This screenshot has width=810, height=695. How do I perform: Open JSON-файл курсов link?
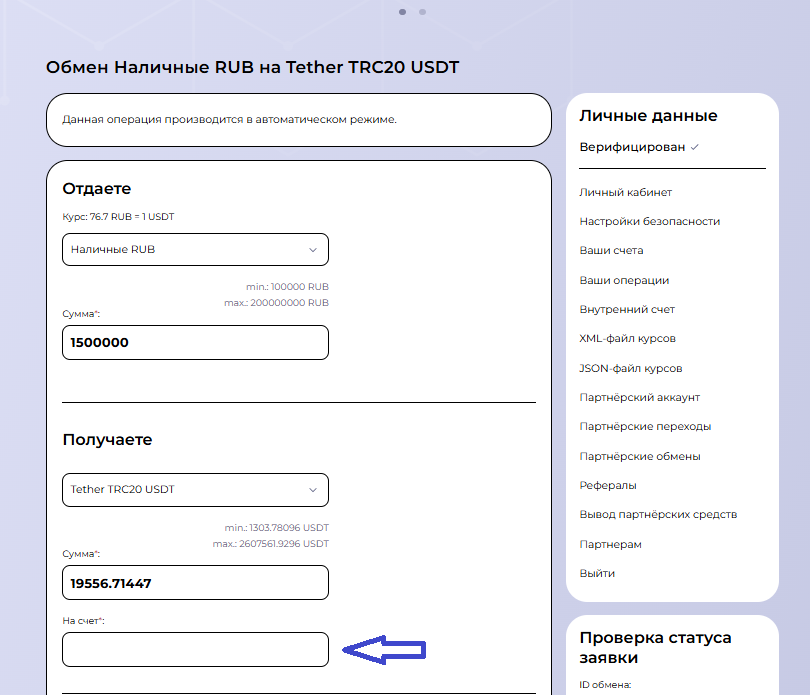coord(631,368)
